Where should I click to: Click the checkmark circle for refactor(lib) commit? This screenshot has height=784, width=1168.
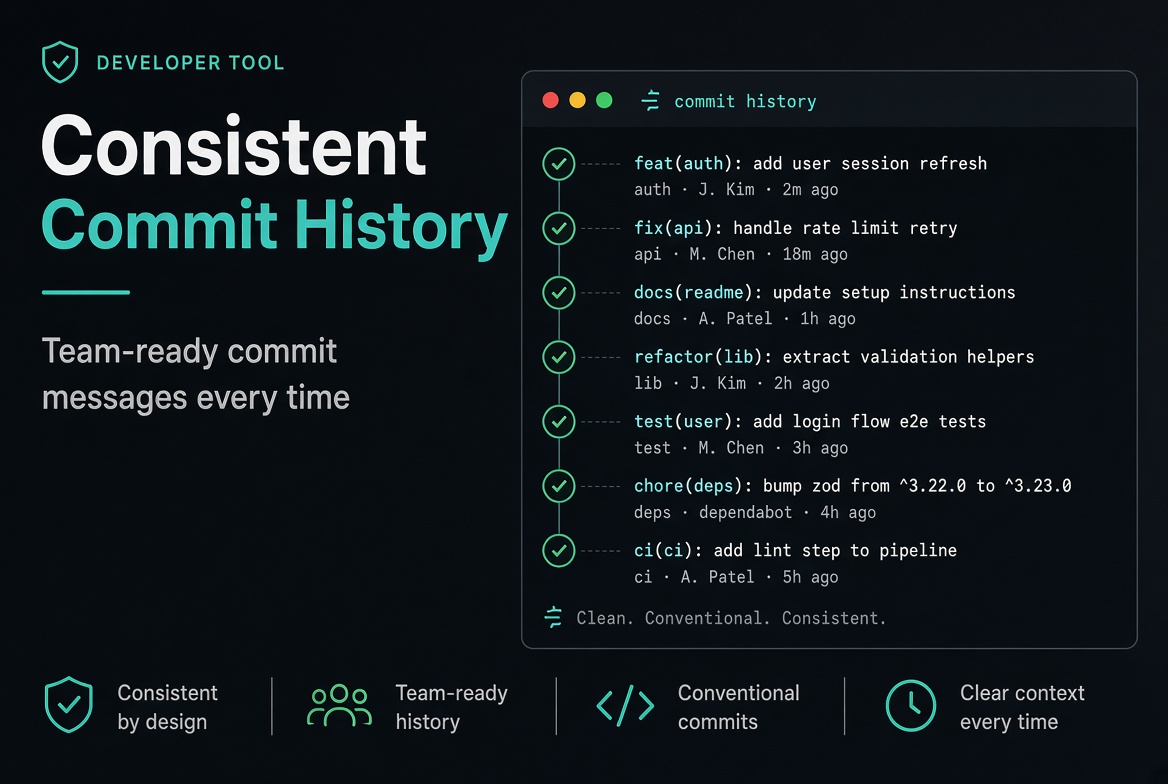point(559,357)
